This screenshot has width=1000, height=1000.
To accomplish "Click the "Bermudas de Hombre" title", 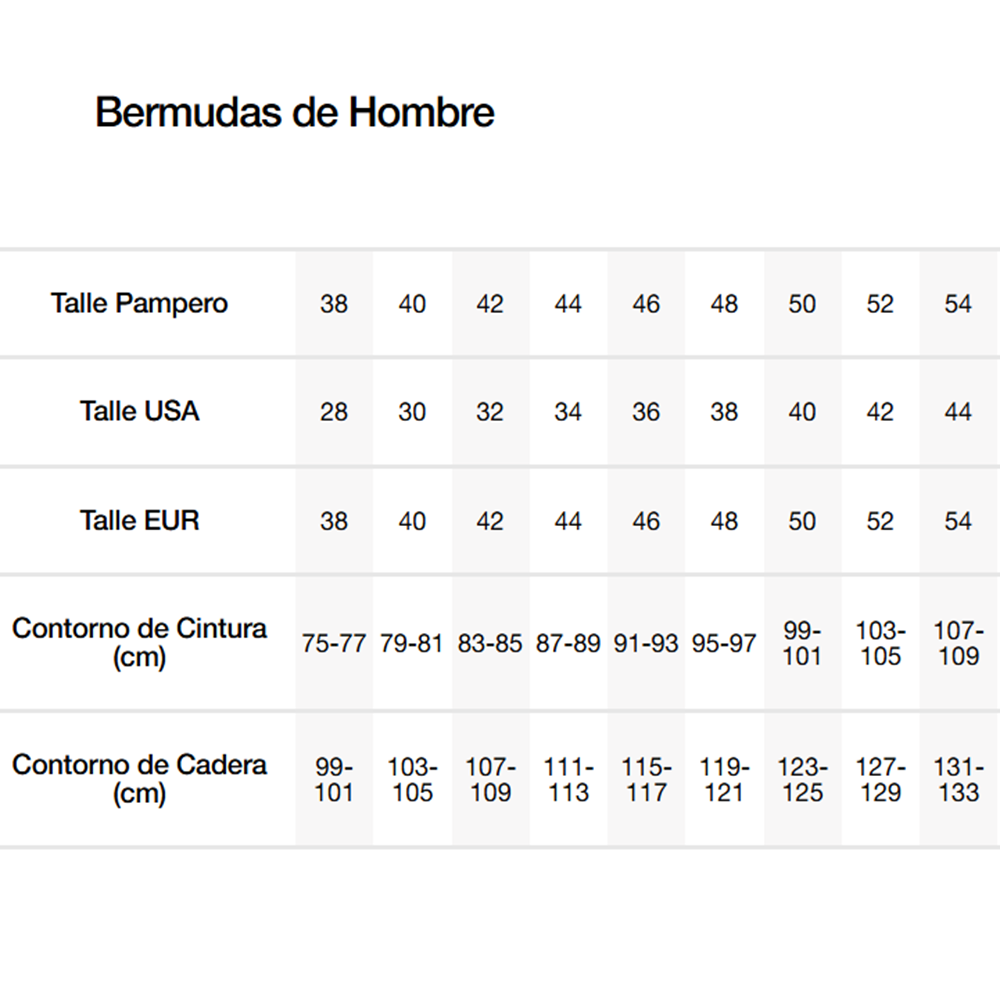I will click(294, 112).
